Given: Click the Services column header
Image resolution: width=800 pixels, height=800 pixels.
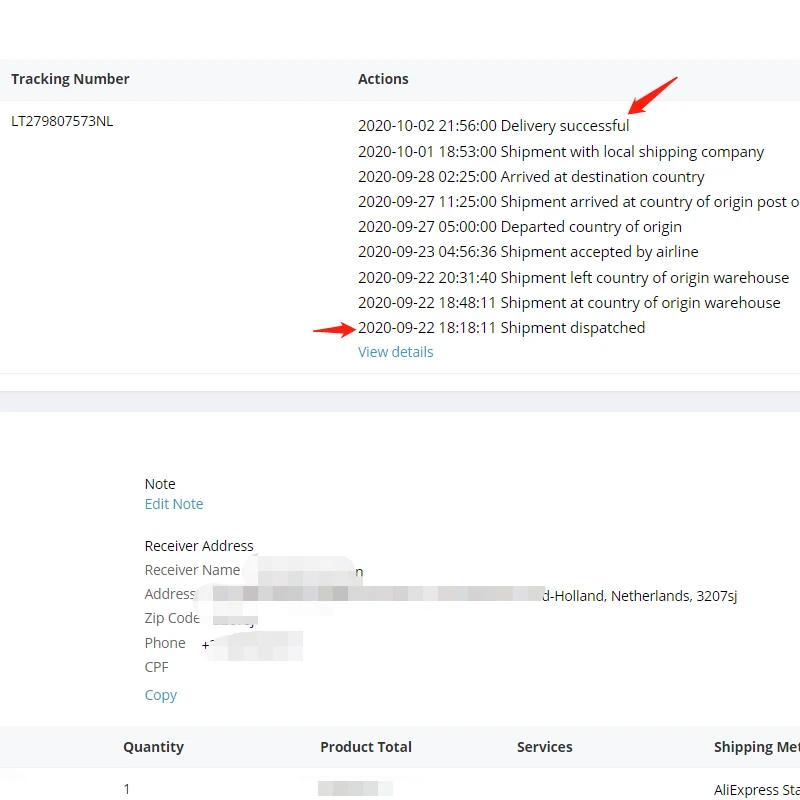Looking at the screenshot, I should (545, 747).
